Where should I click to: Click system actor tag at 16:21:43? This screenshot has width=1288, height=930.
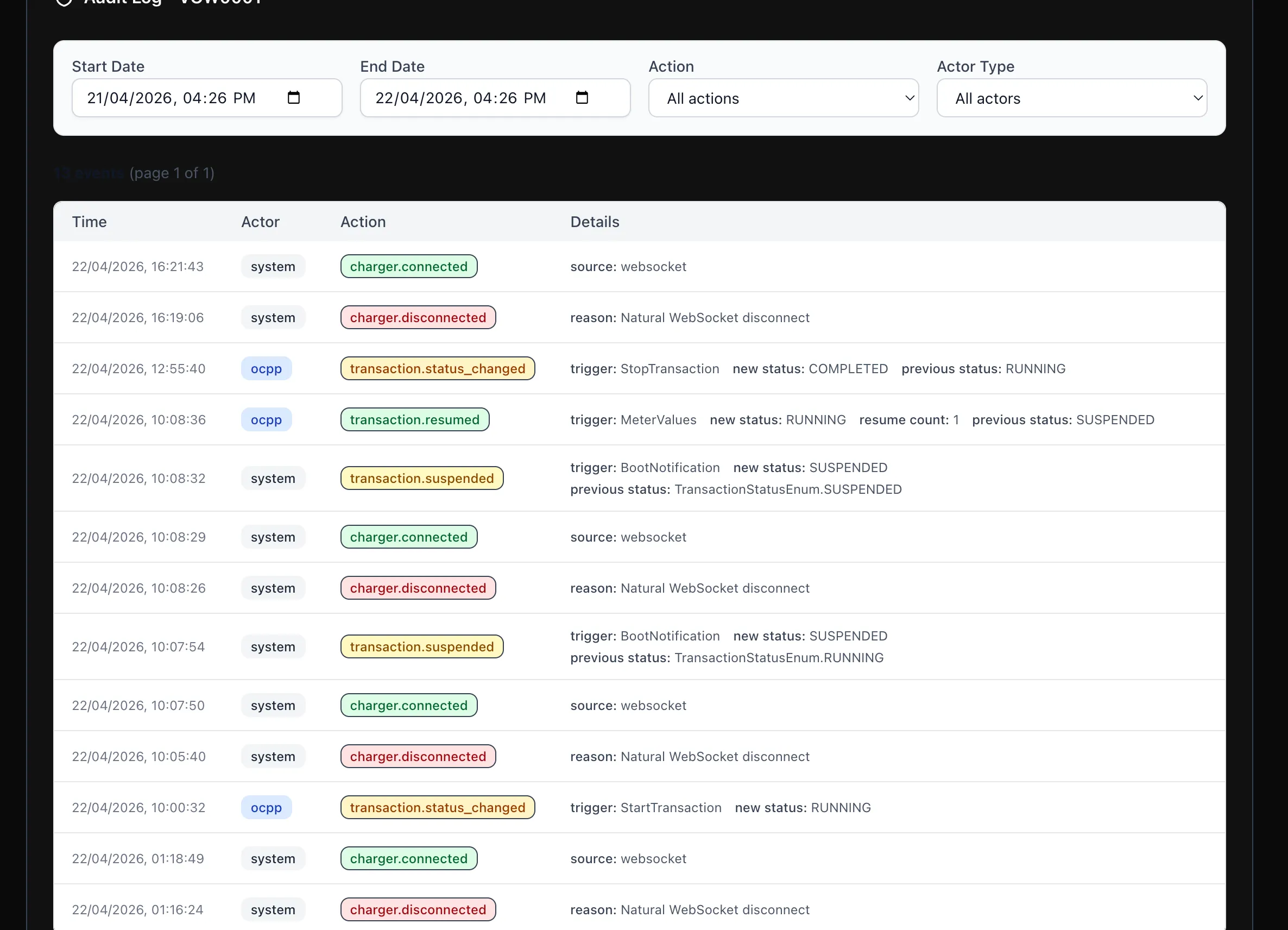273,266
